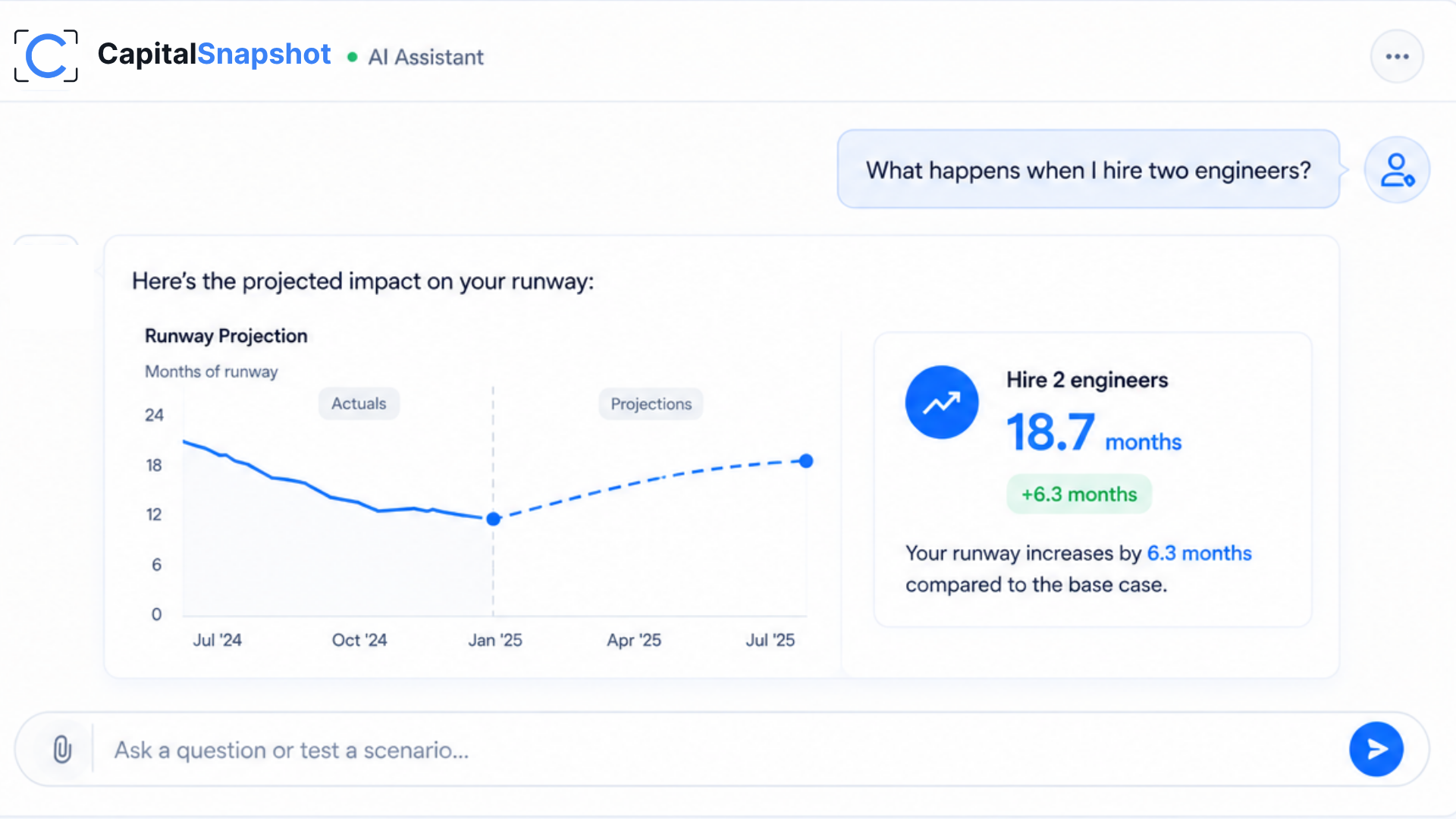Select the Actuals chart label

359,403
